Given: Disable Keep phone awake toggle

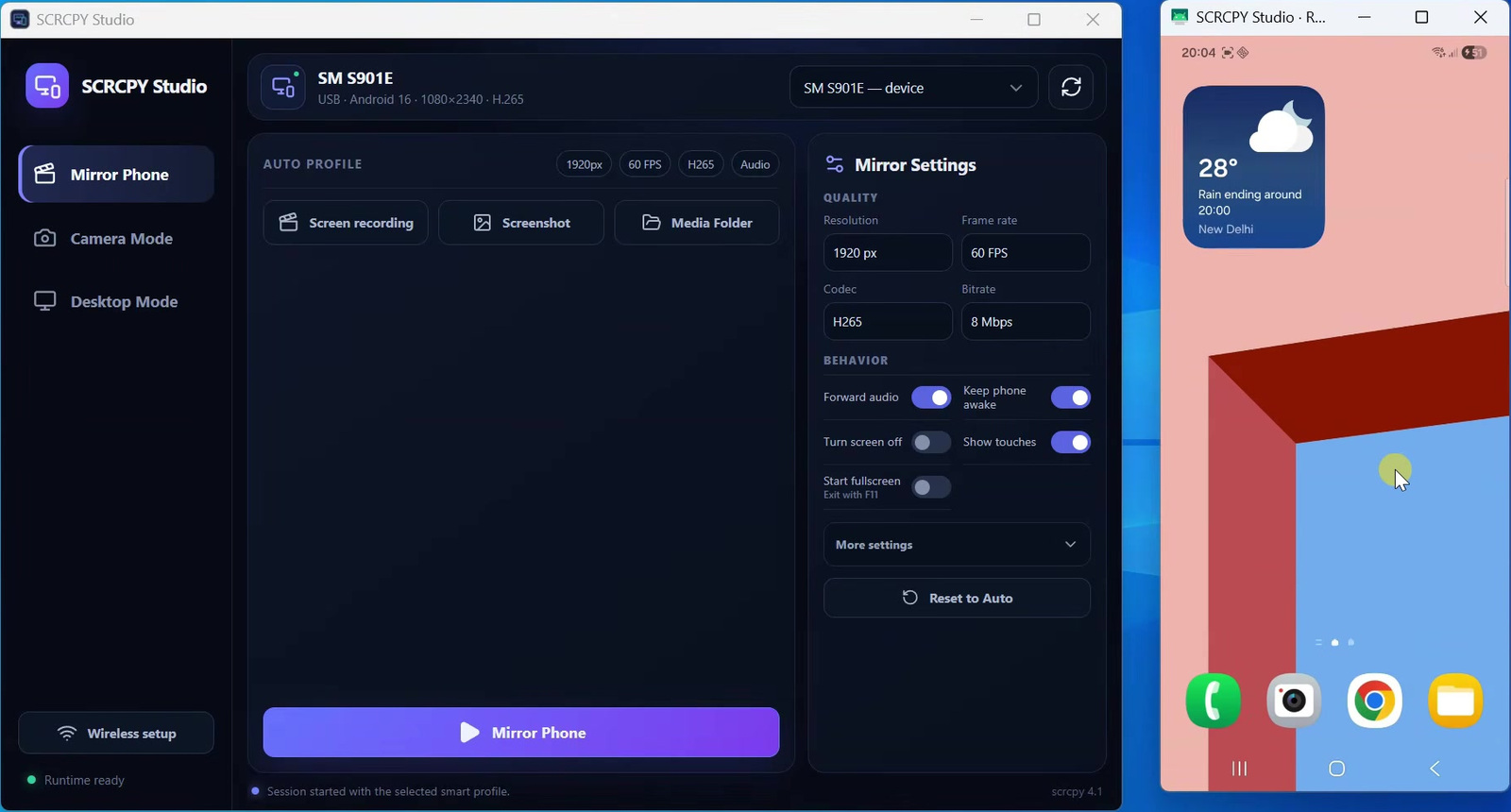Looking at the screenshot, I should [x=1071, y=398].
